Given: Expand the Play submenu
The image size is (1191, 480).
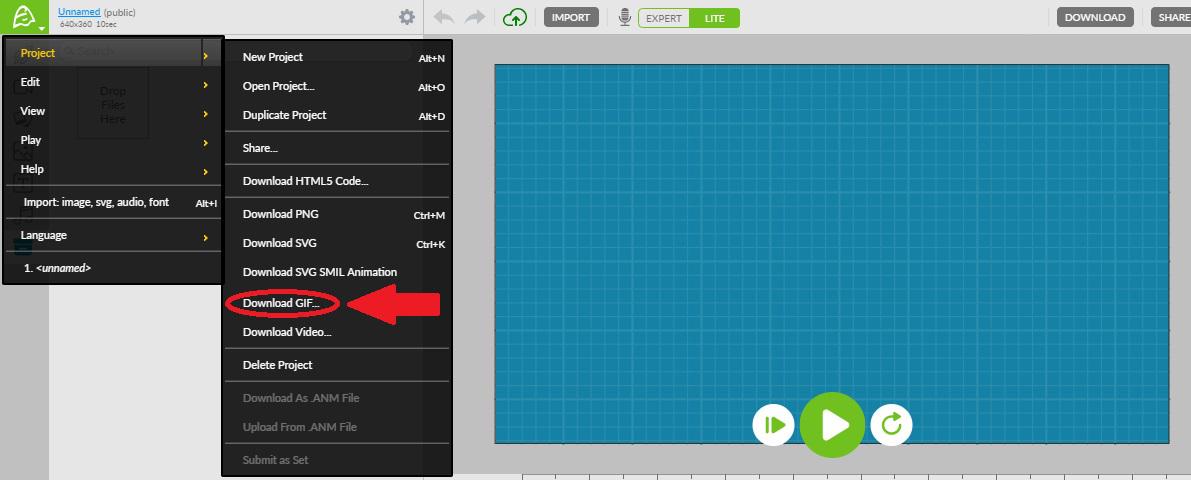Looking at the screenshot, I should pyautogui.click(x=114, y=140).
